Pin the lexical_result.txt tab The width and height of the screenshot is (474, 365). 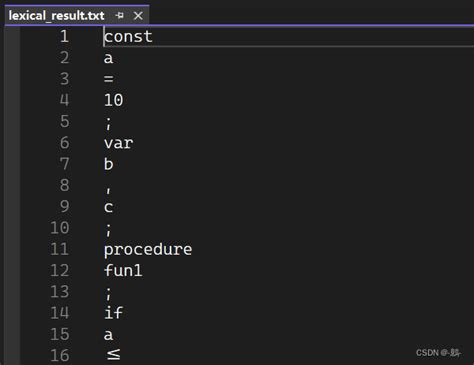[x=119, y=15]
